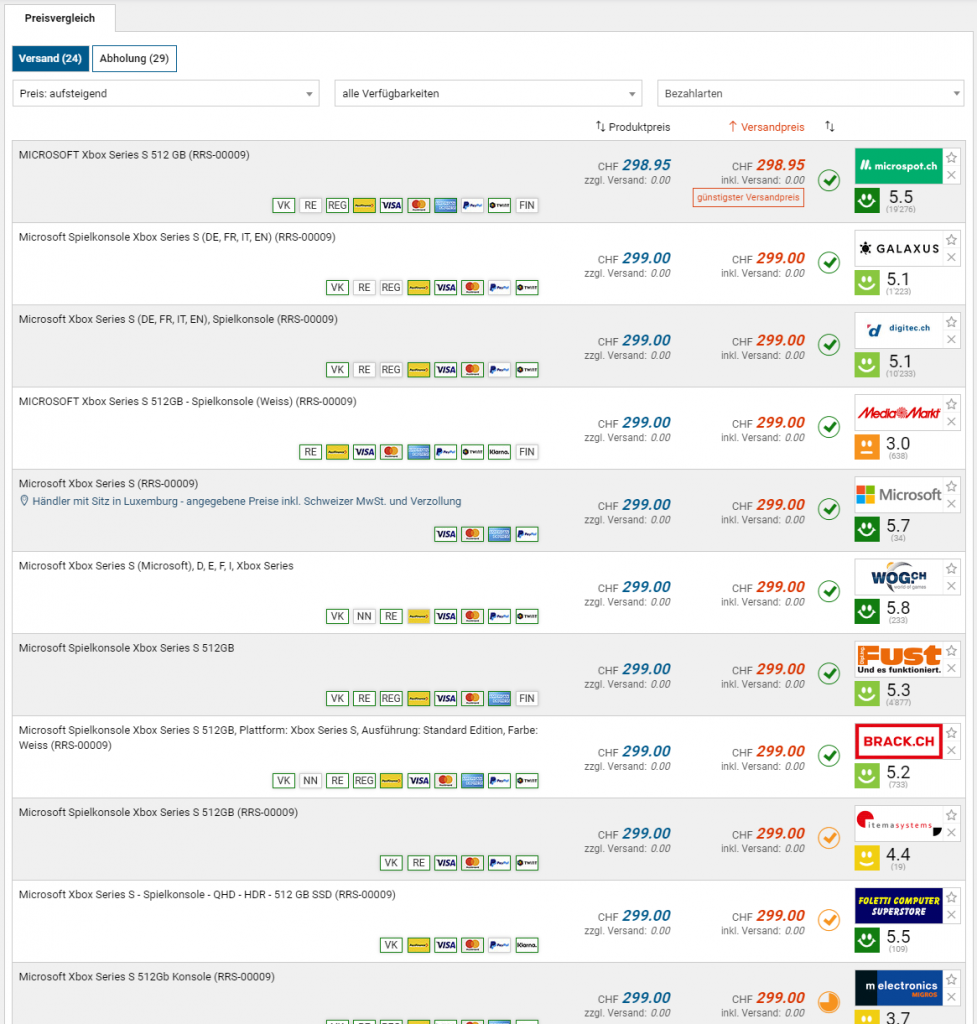
Task: Favorite microspot.ch with the star
Action: [952, 157]
